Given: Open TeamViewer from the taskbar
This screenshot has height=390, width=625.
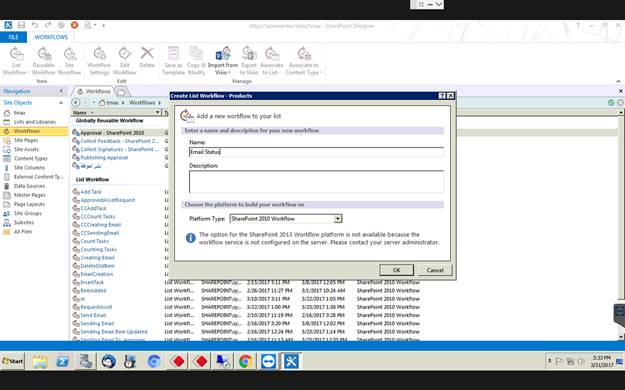Looking at the screenshot, I should tap(269, 361).
